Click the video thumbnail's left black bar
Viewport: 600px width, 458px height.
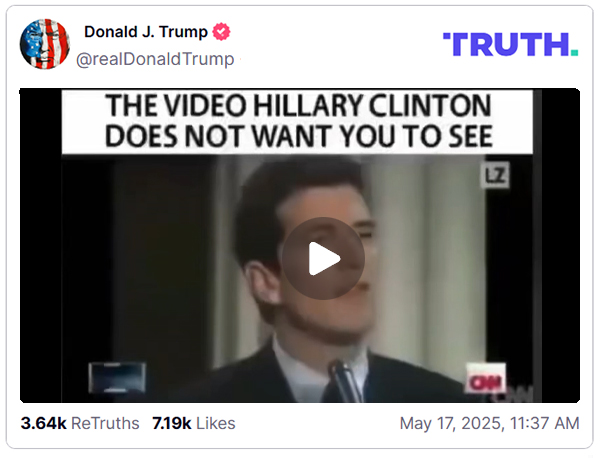tap(41, 245)
